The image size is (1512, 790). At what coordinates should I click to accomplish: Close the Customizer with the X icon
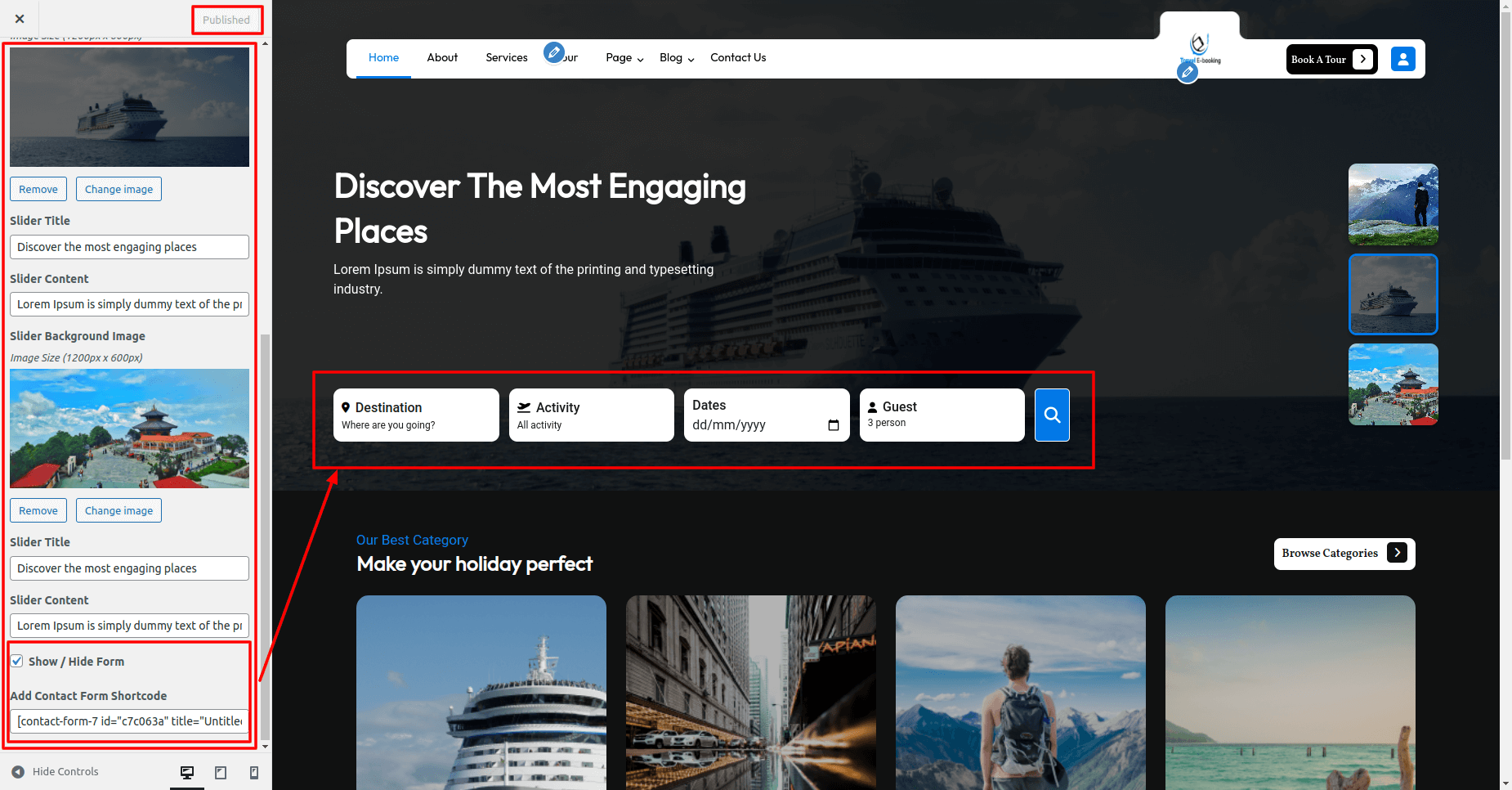[20, 19]
